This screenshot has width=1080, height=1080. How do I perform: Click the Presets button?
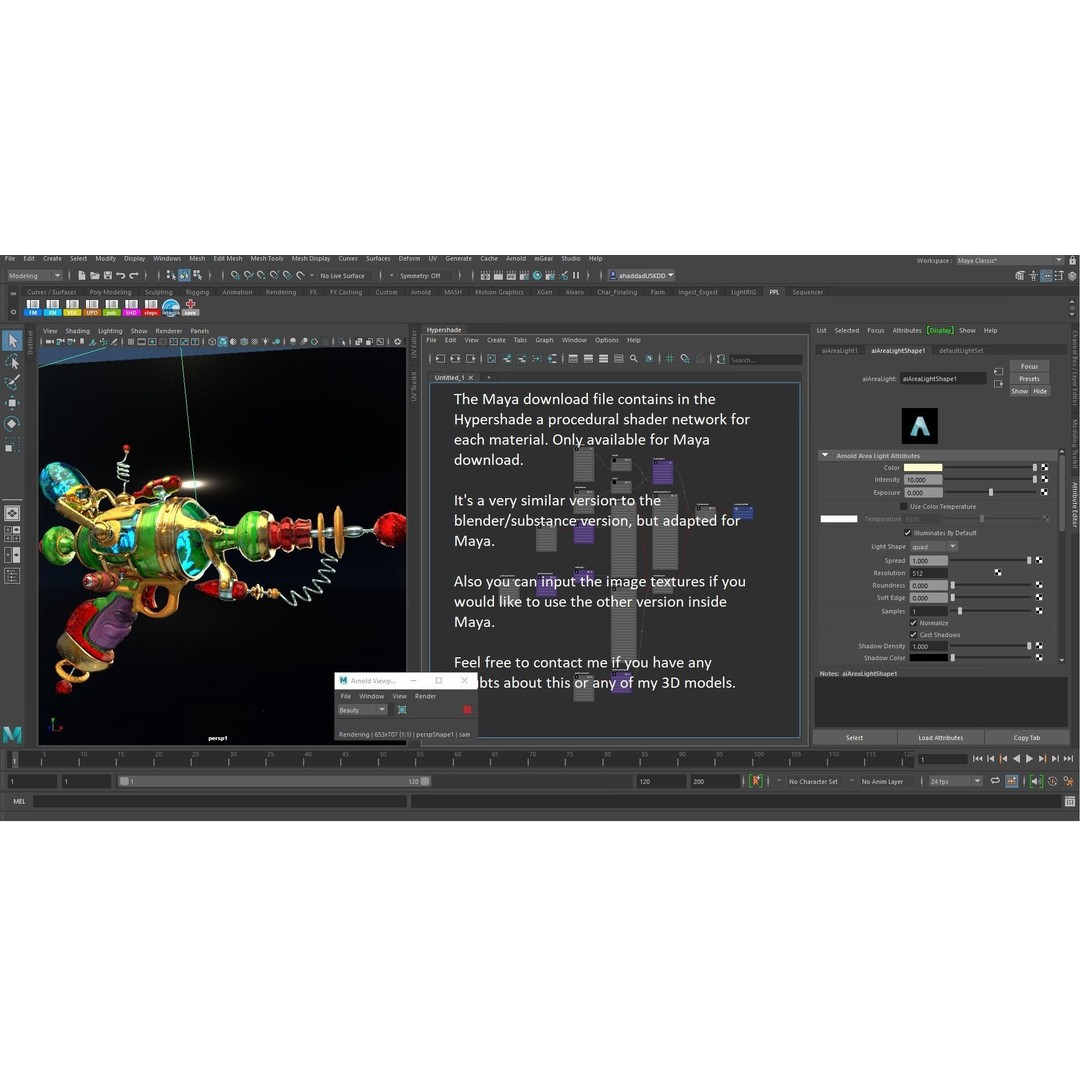pyautogui.click(x=1029, y=379)
